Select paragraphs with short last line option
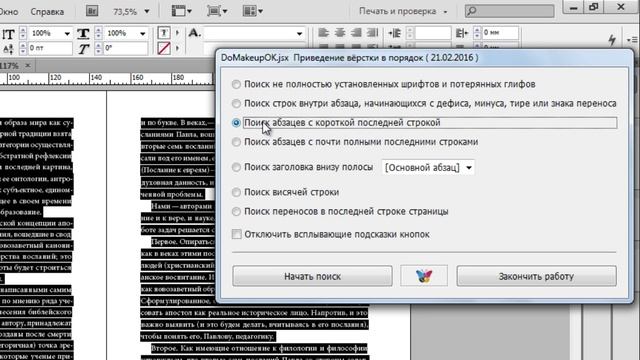 point(236,123)
